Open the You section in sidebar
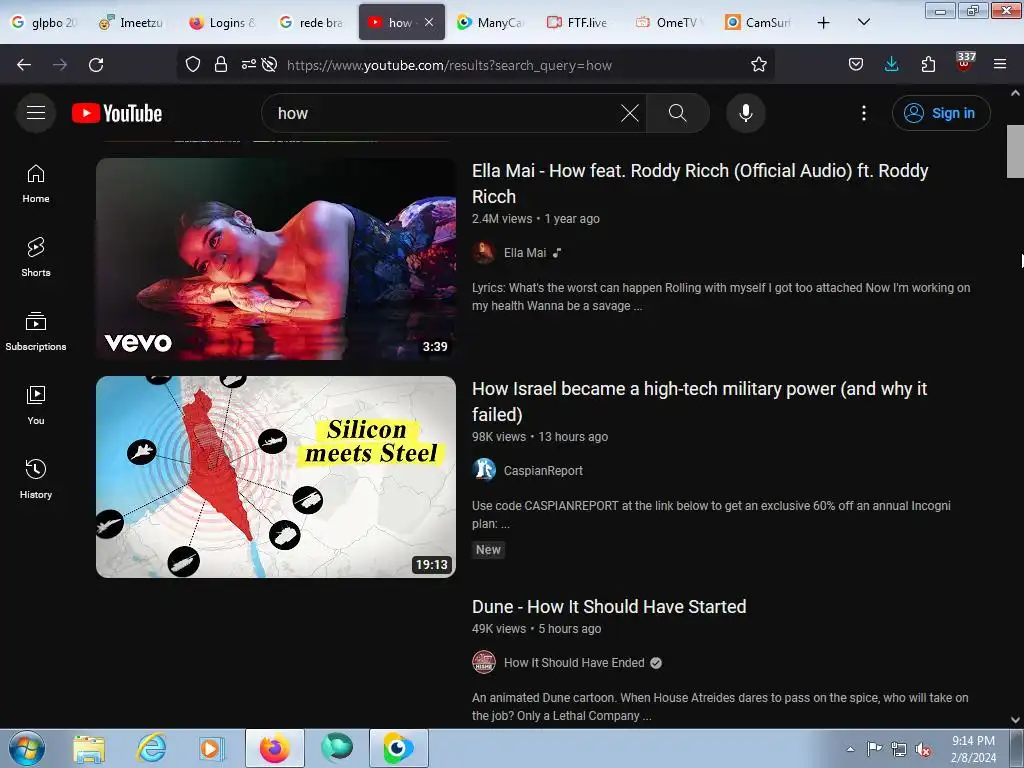 click(x=36, y=406)
